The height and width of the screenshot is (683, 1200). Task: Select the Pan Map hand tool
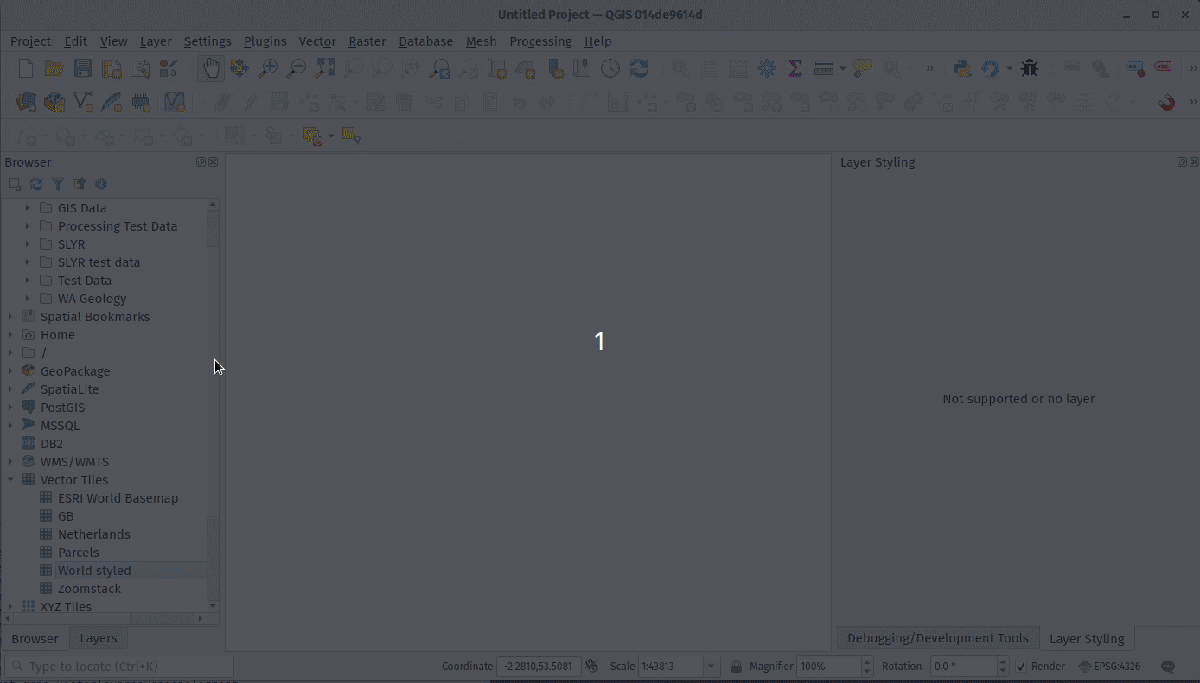(212, 69)
